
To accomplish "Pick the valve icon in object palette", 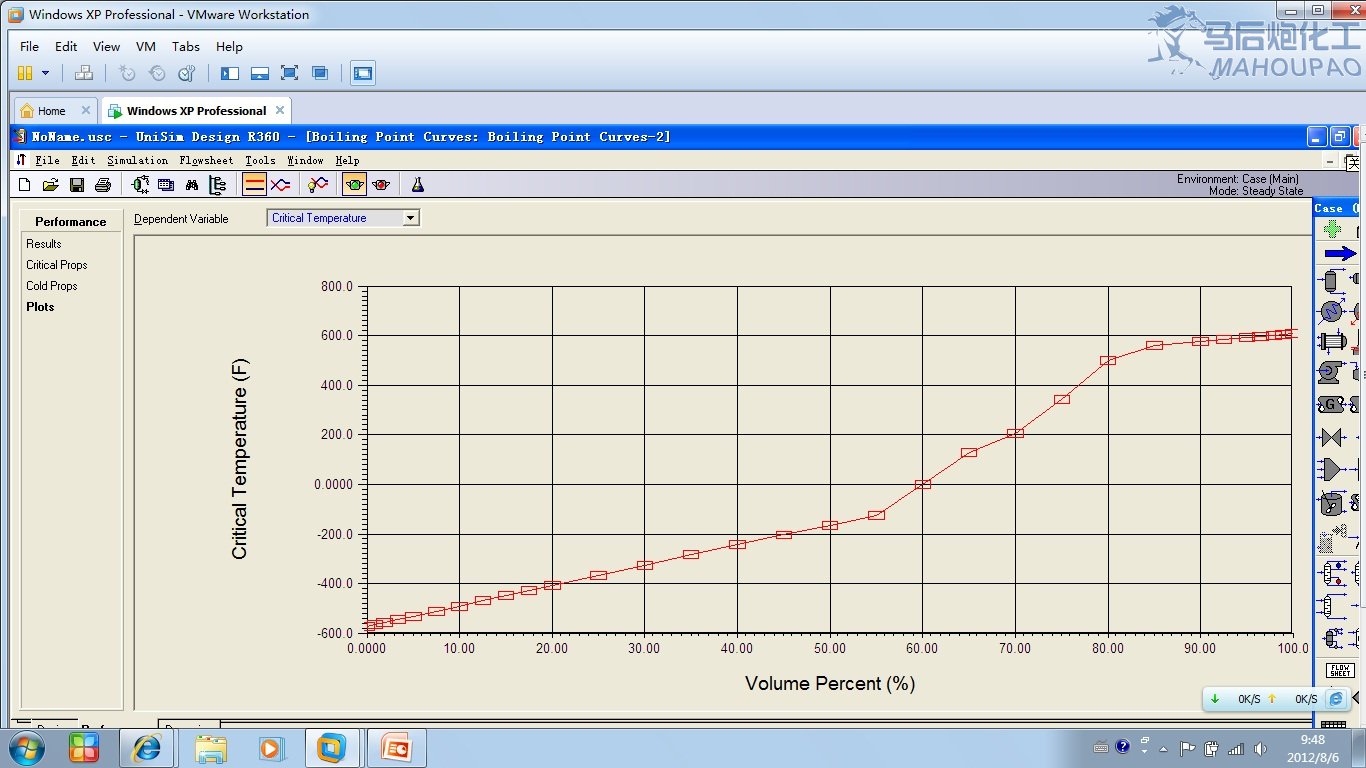I will (x=1331, y=438).
